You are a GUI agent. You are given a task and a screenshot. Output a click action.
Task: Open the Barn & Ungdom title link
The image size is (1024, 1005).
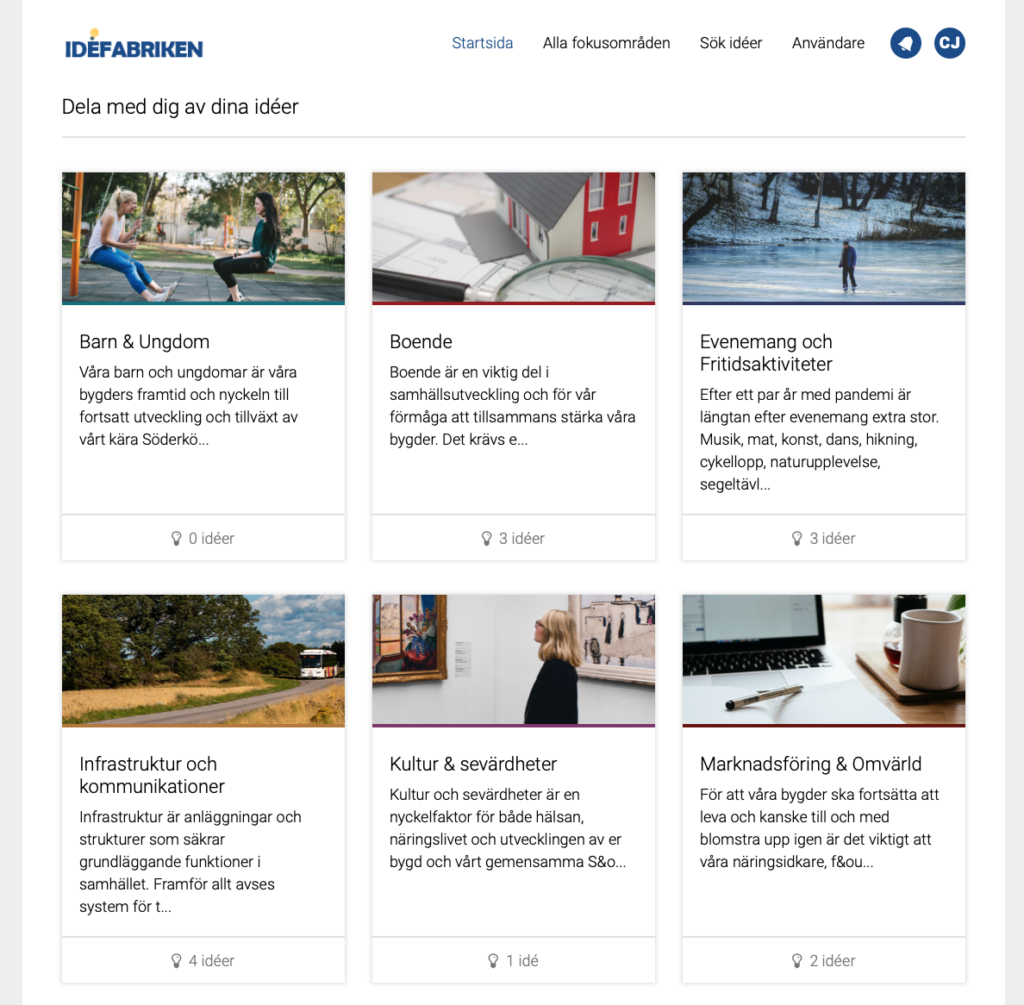[x=144, y=342]
